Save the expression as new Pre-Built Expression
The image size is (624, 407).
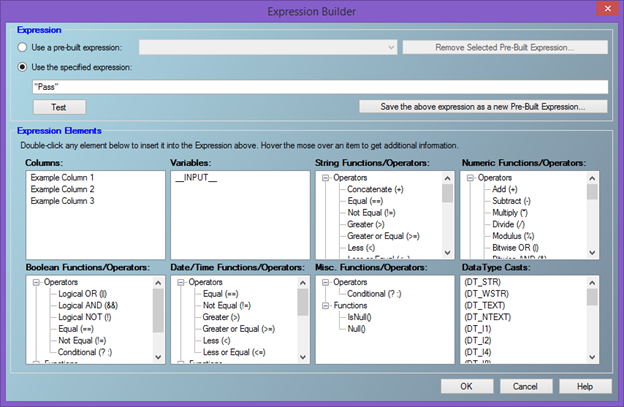(483, 106)
